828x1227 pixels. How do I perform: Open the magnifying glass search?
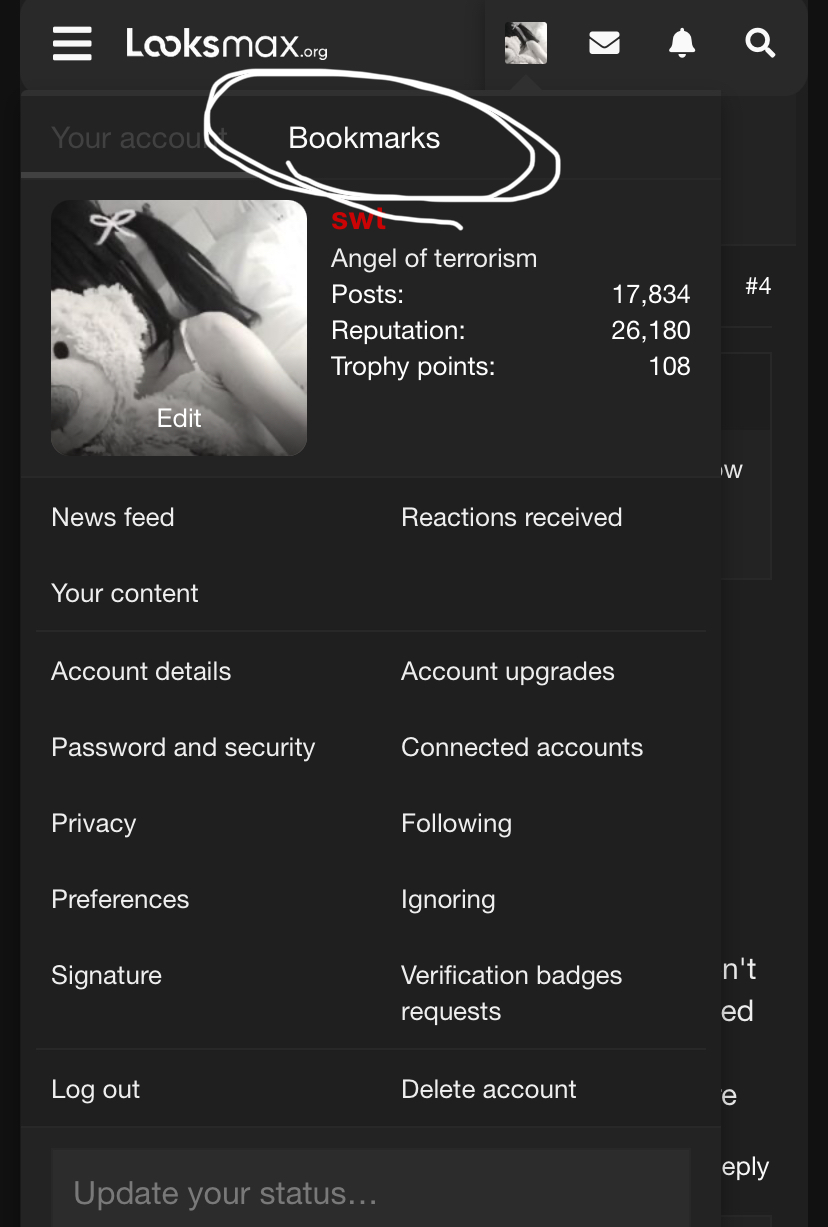point(760,44)
